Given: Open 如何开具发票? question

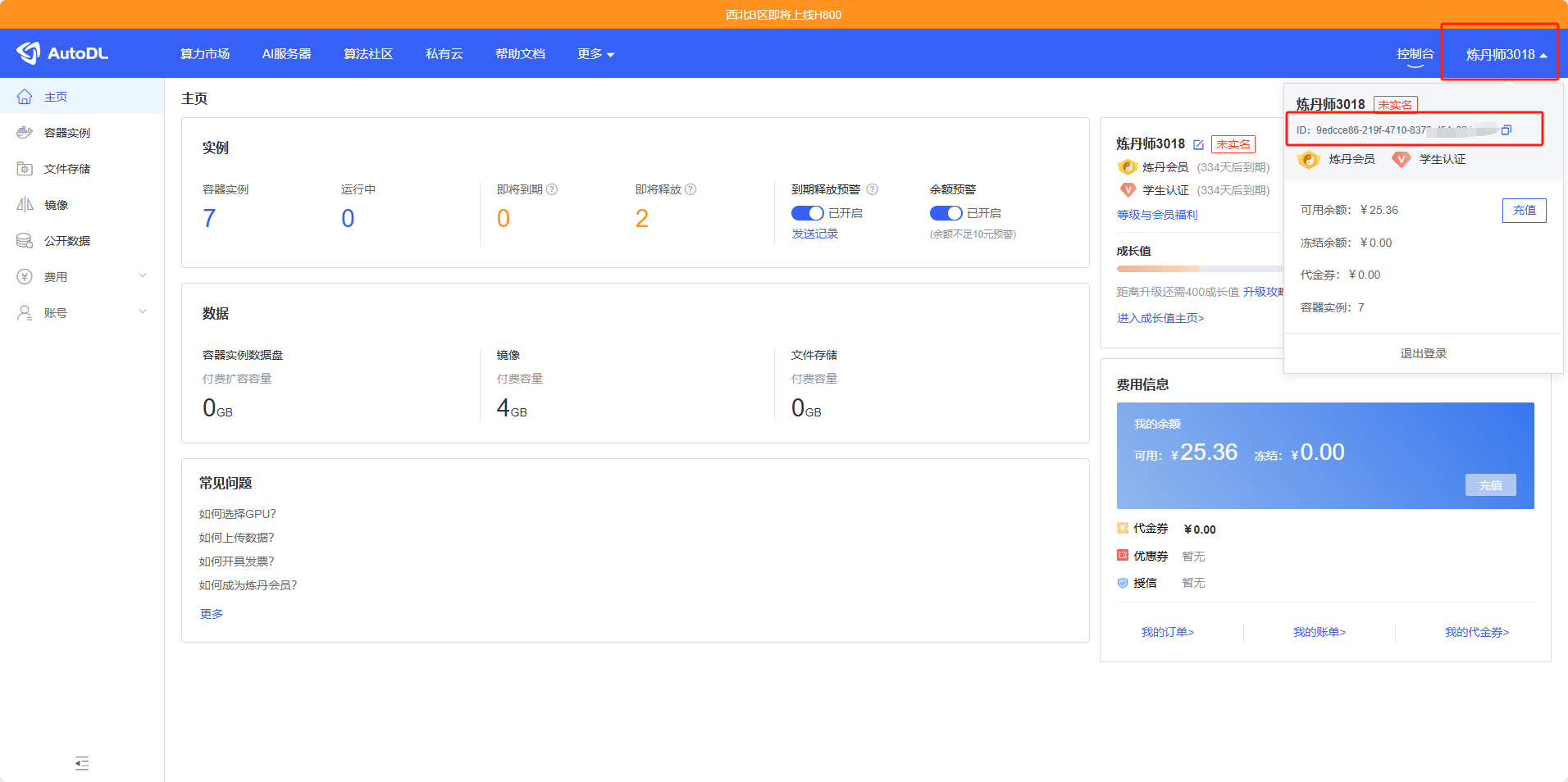Looking at the screenshot, I should [237, 561].
